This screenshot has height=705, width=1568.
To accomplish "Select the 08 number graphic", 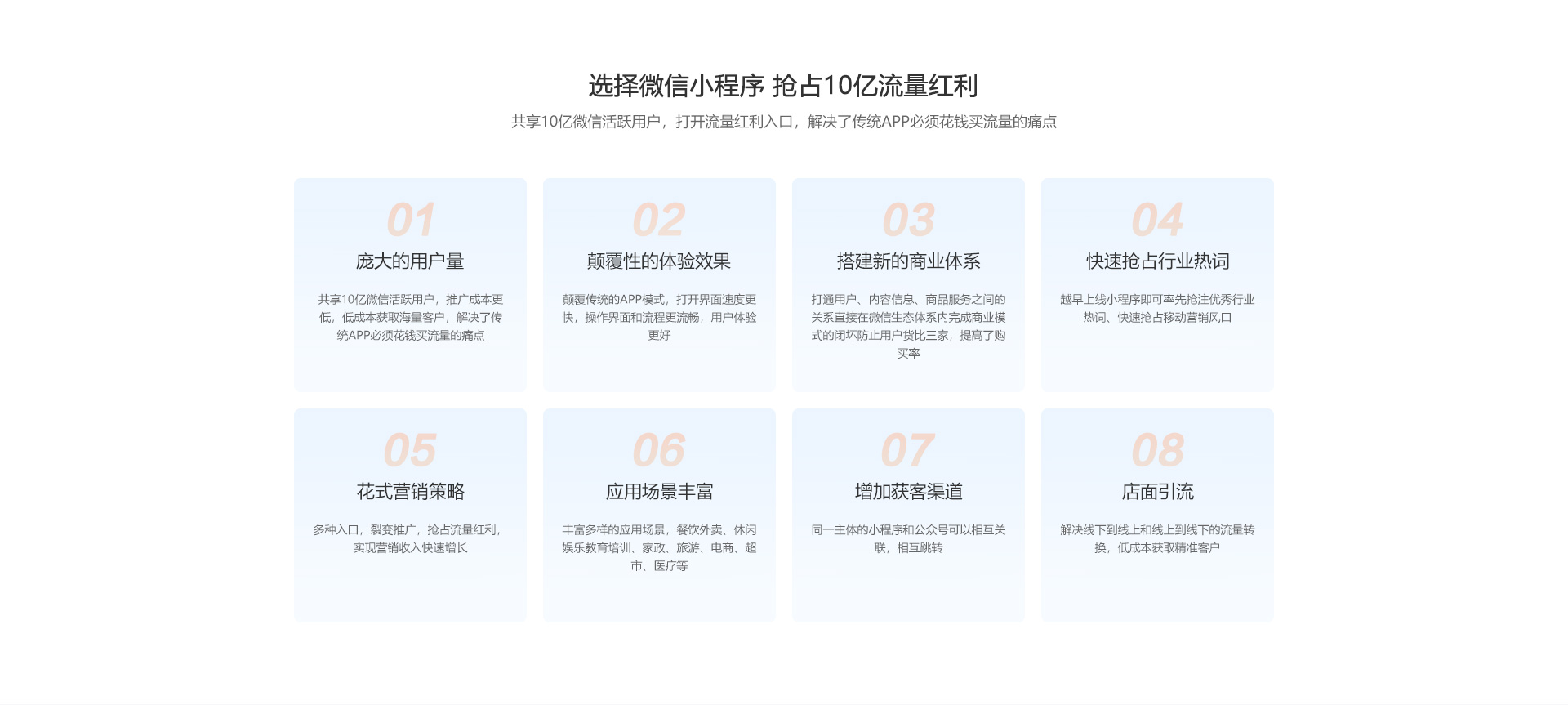I will tap(1157, 450).
